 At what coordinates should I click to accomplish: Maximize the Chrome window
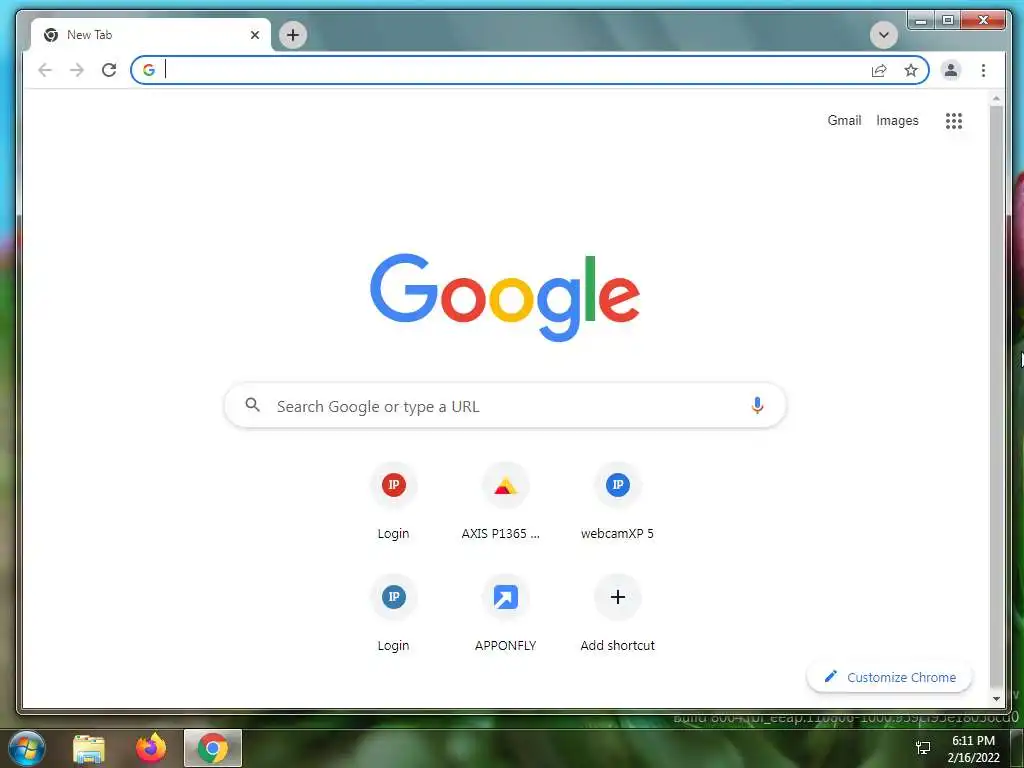948,20
